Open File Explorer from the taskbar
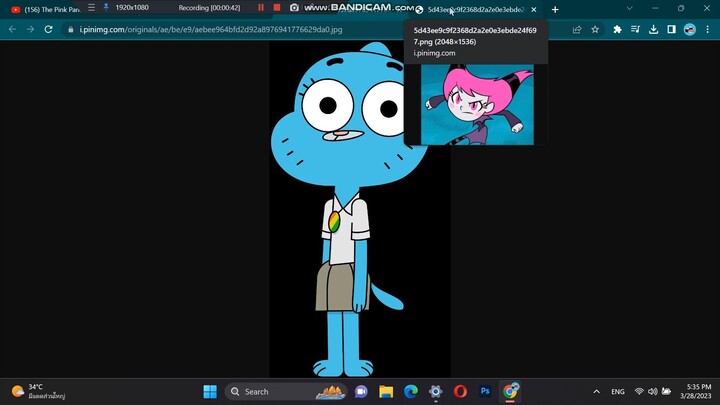 coord(386,392)
